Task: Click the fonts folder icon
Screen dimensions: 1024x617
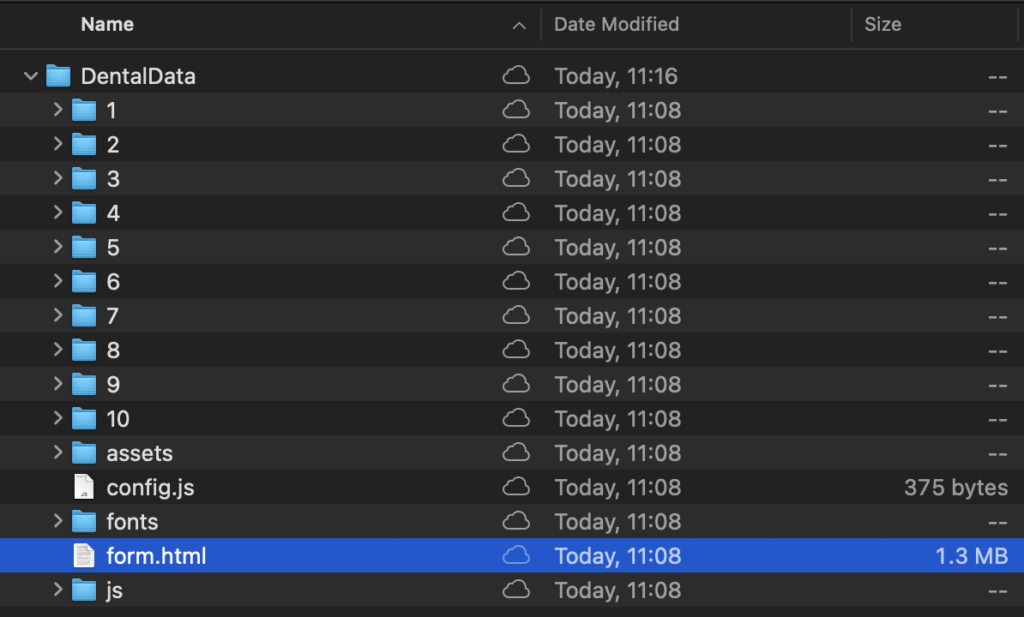Action: point(84,522)
